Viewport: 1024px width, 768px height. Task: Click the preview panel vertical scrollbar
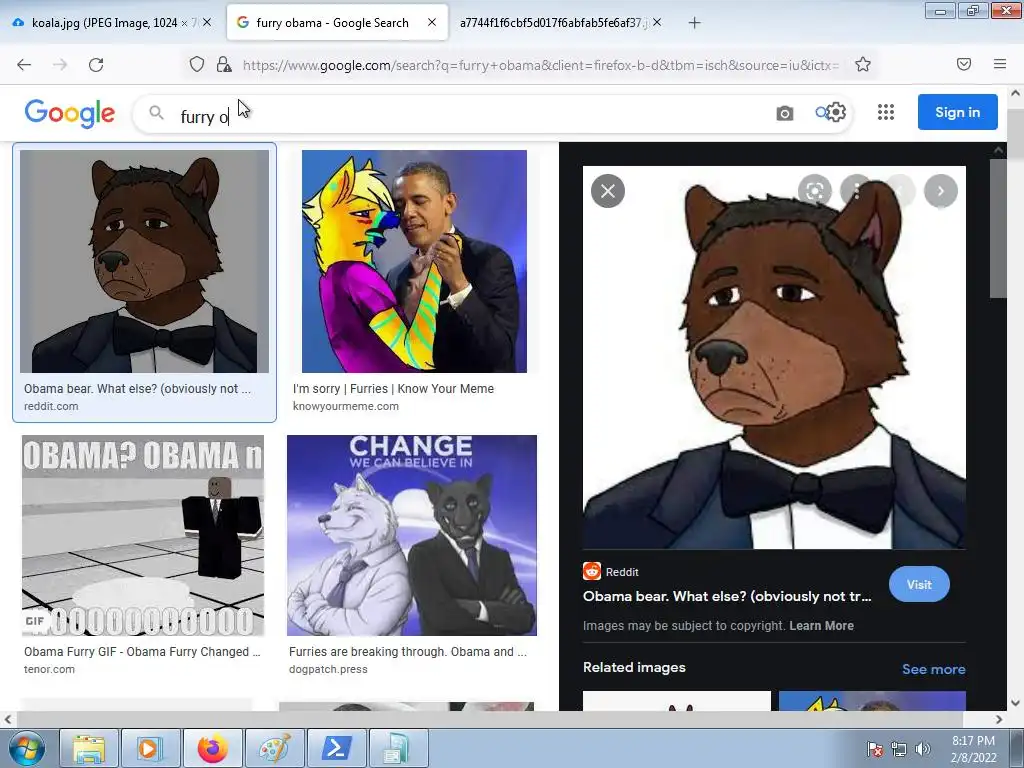[x=998, y=228]
